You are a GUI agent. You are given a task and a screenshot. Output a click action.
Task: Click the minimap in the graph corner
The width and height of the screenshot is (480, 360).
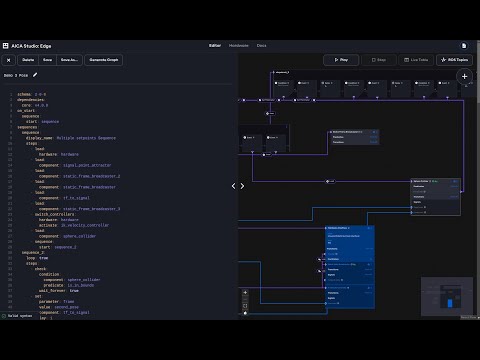click(x=447, y=296)
